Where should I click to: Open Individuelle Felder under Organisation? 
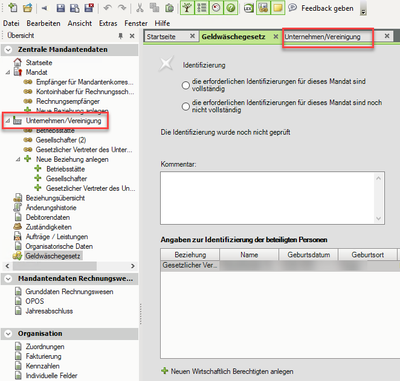coord(51,376)
